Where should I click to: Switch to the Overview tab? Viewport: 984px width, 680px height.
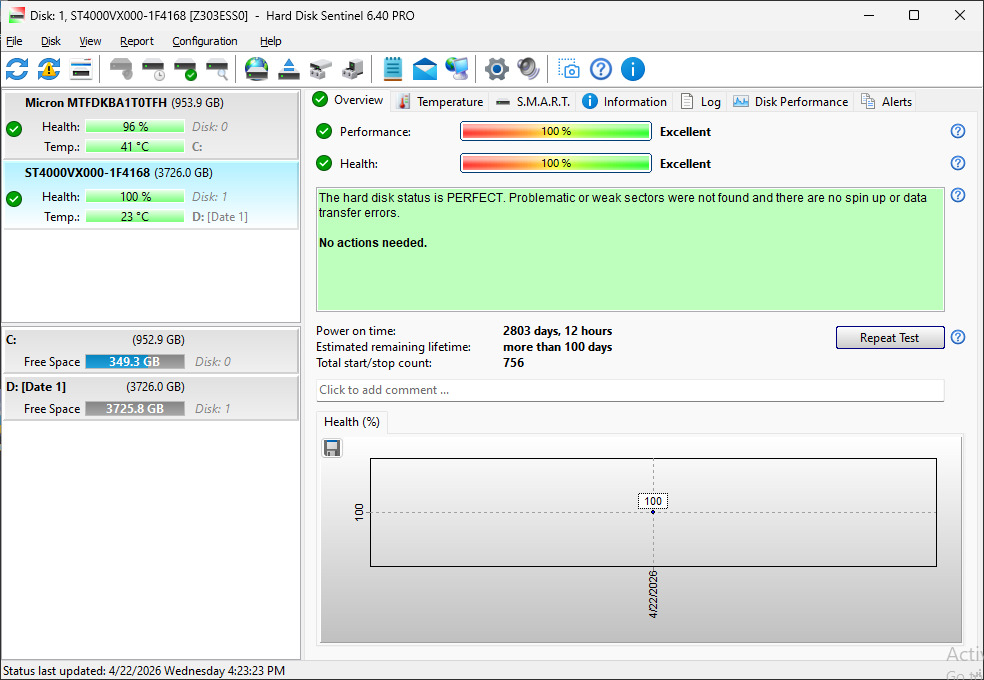click(349, 100)
